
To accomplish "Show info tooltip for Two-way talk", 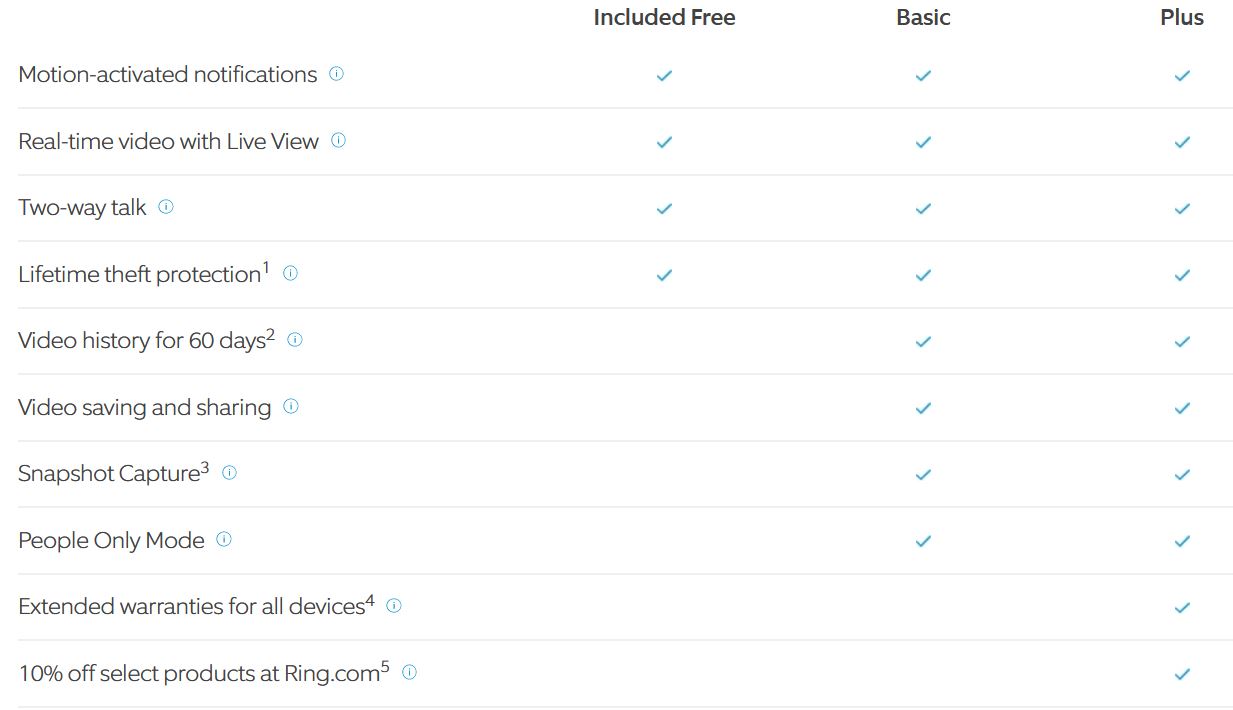I will coord(166,207).
